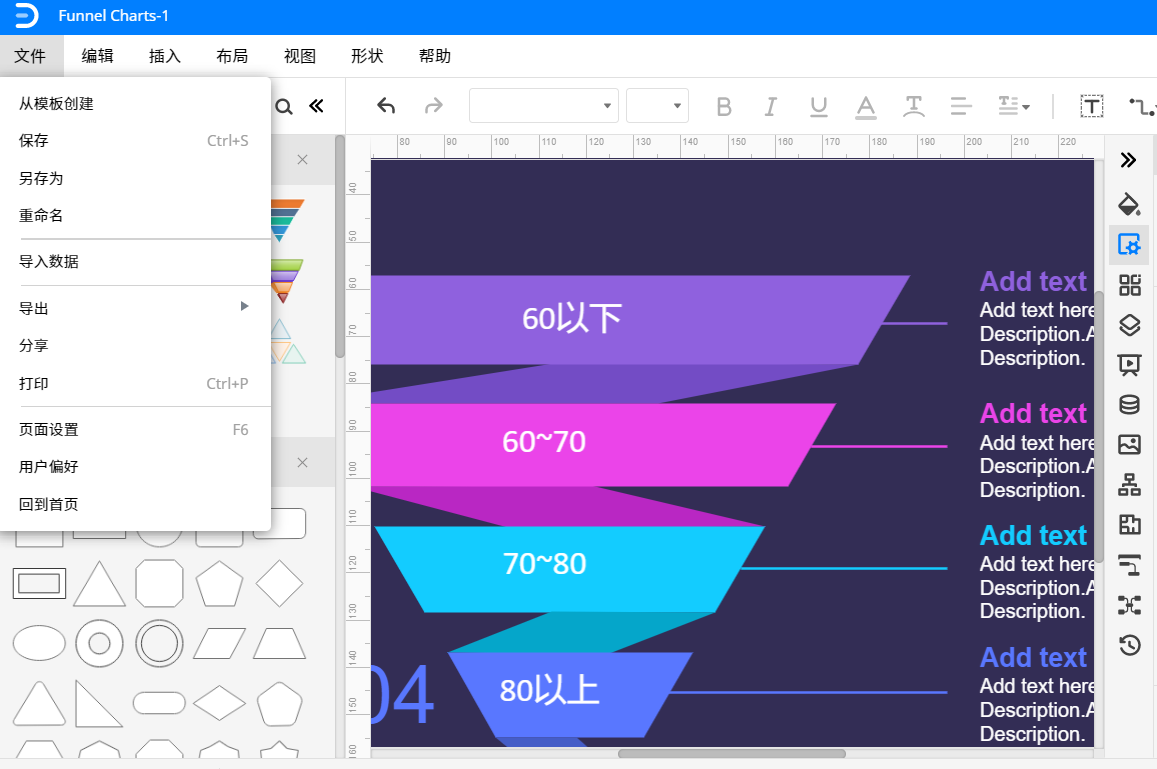Choose 从模板创建 from file menu
Viewport: 1157px width, 769px height.
[x=135, y=104]
